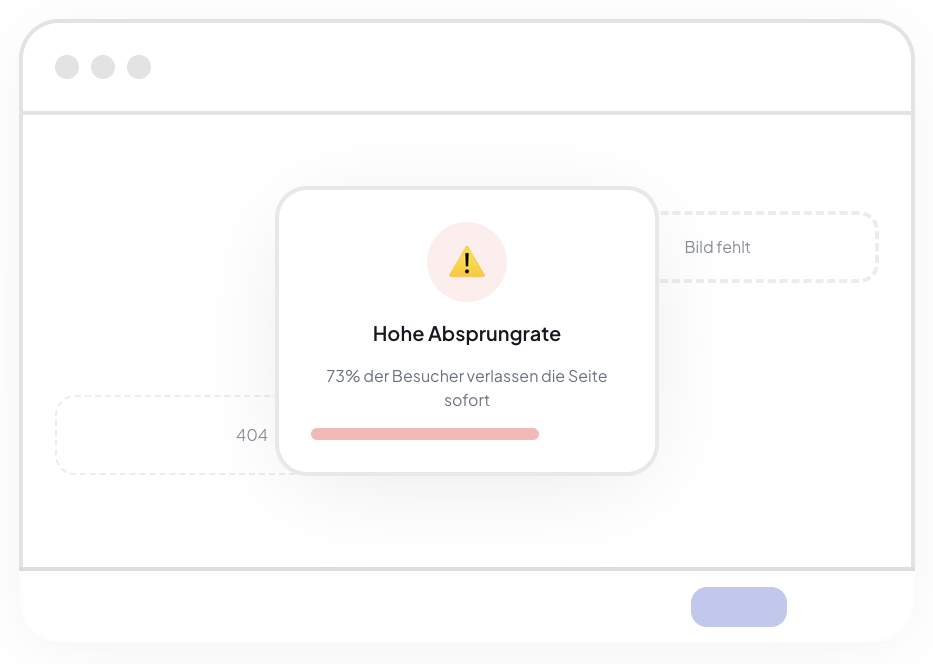933x664 pixels.
Task: Click the right end of the red bar
Action: click(x=533, y=434)
